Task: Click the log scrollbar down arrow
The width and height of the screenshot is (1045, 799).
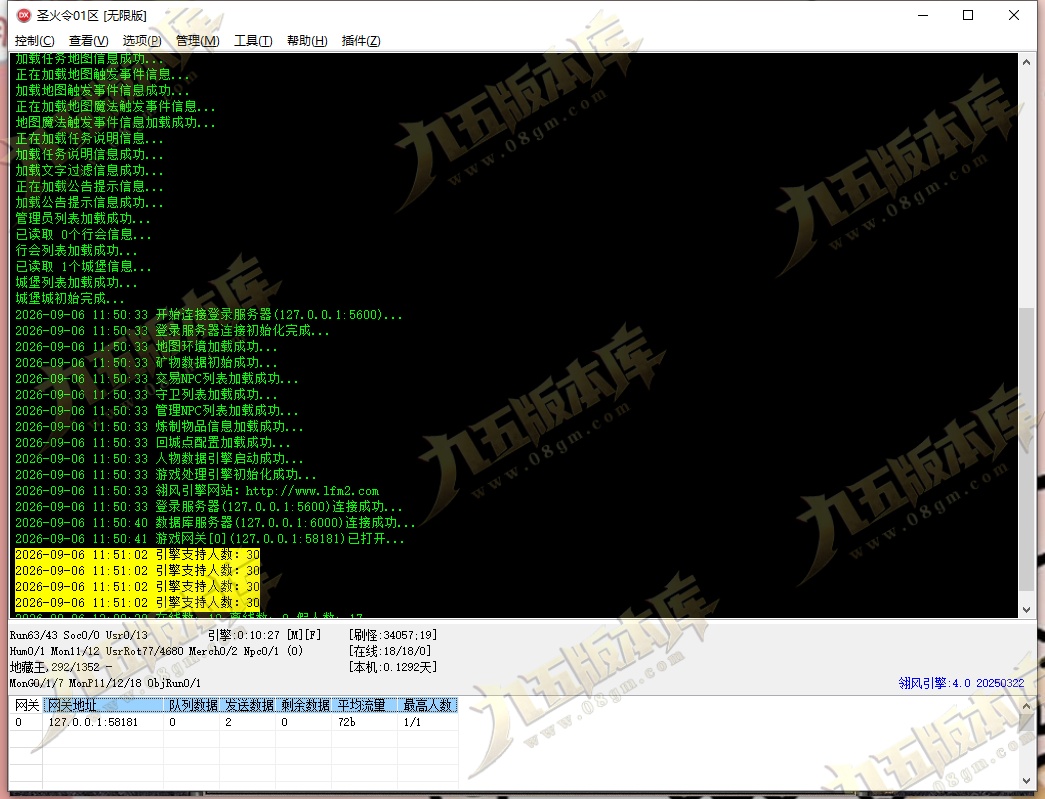Action: click(1026, 610)
